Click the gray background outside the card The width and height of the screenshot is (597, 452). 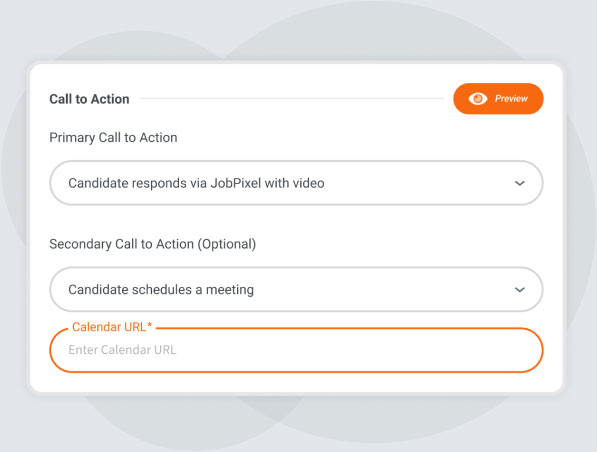297,30
